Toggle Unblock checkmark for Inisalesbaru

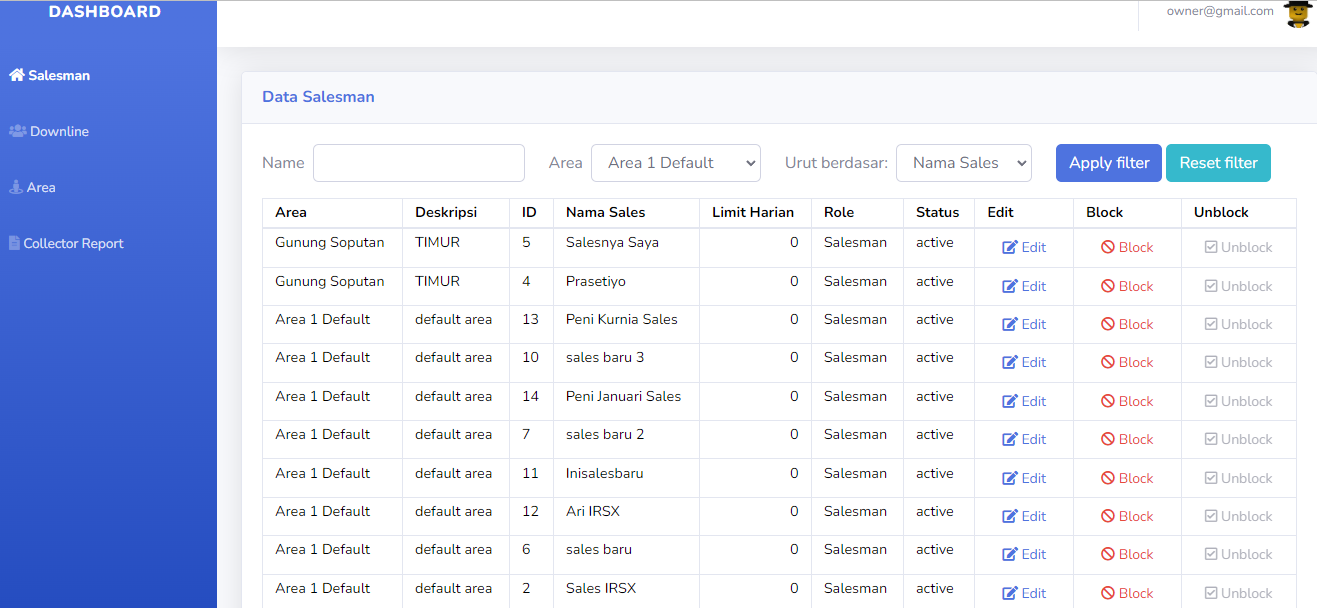click(1210, 478)
